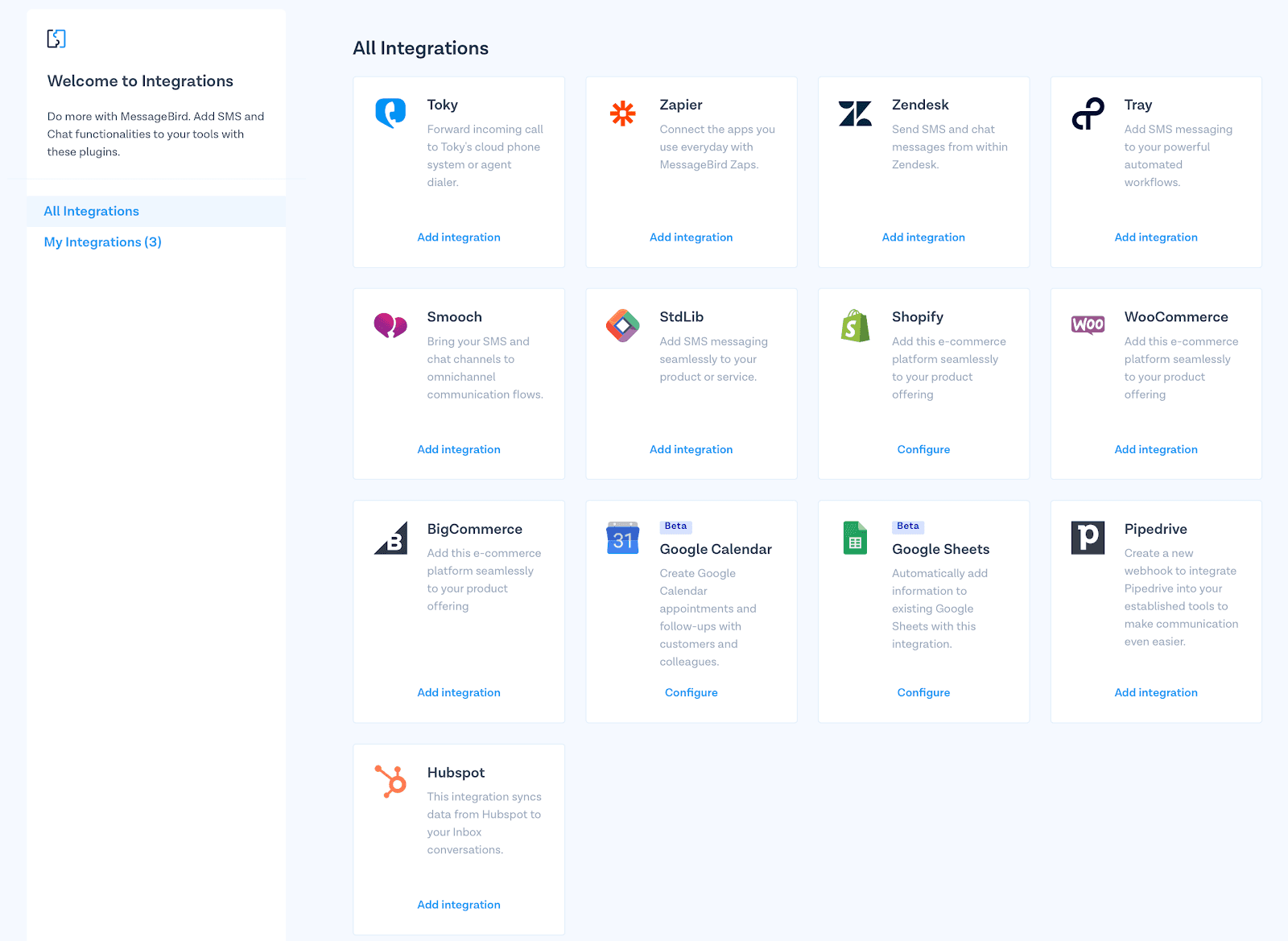Add integration for Pipedrive
The image size is (1288, 941).
pos(1156,693)
